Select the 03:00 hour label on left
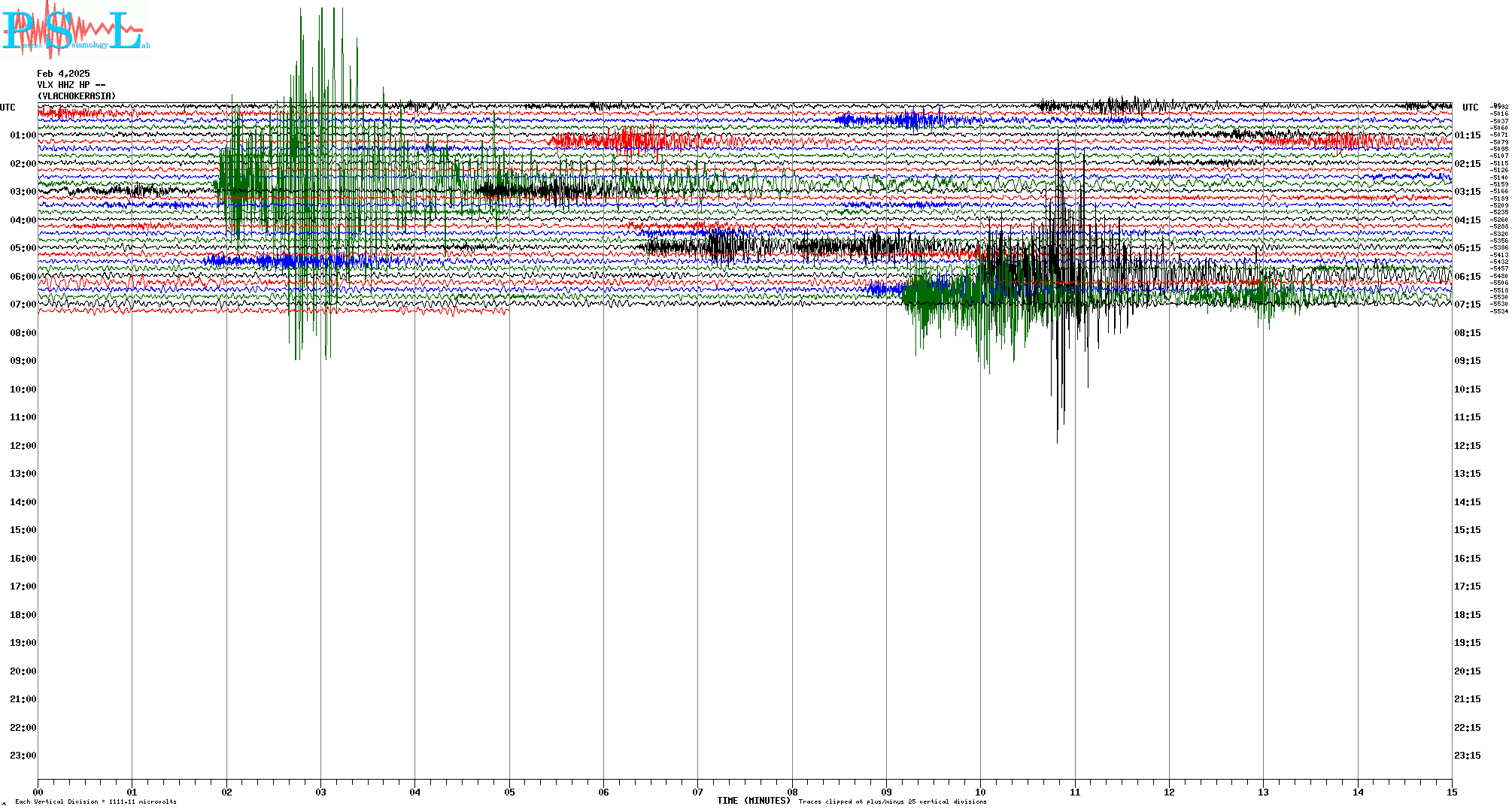 (x=23, y=192)
